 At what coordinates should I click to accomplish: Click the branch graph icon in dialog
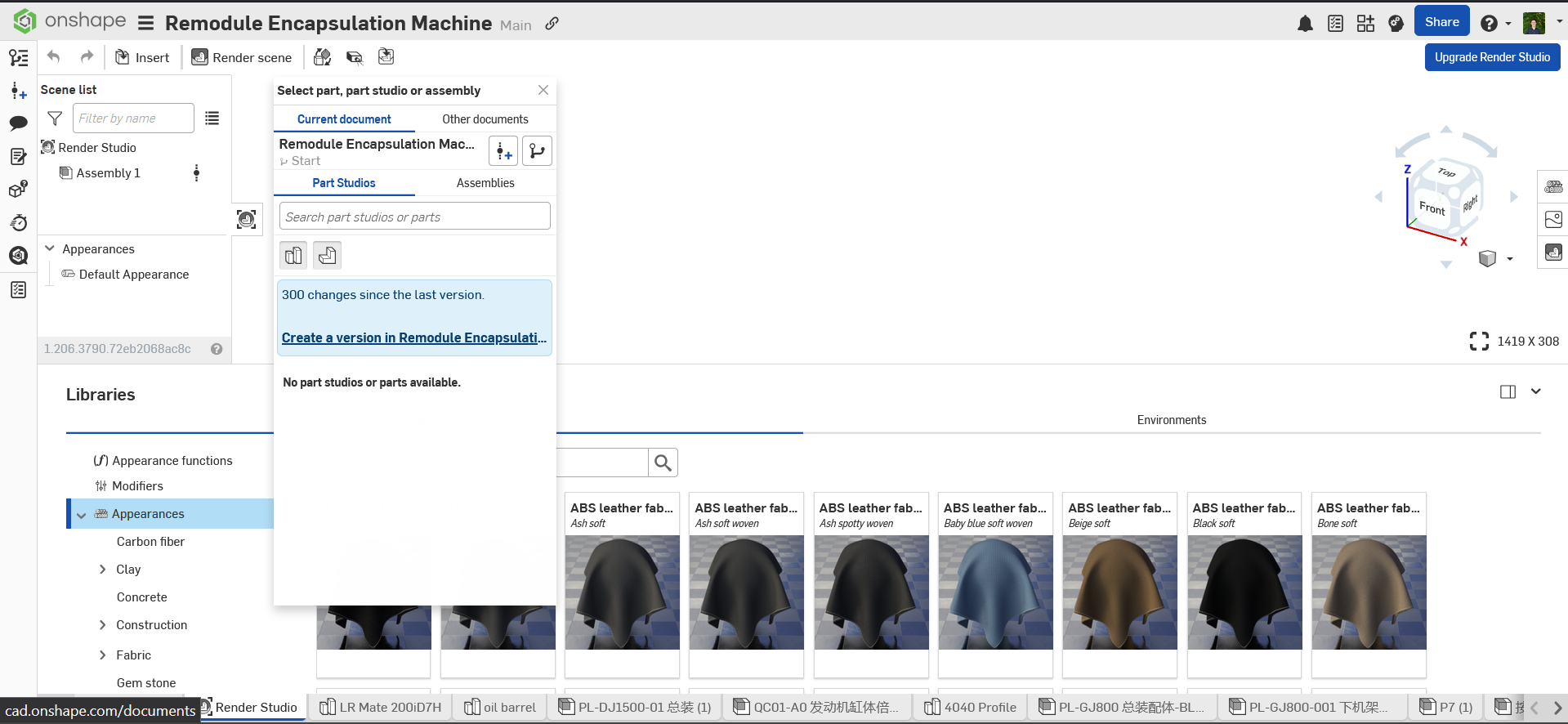[x=537, y=151]
